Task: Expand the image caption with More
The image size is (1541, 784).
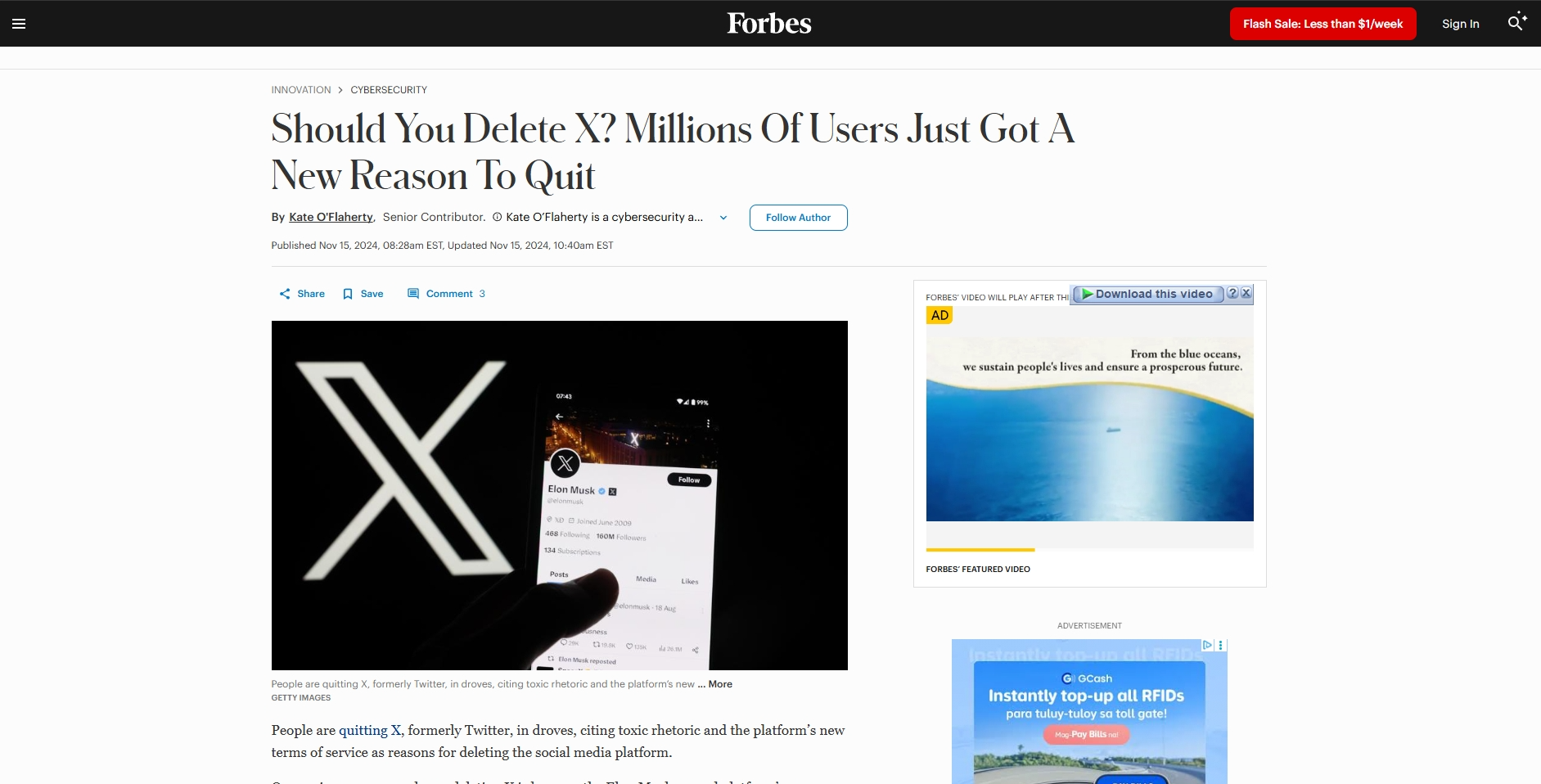Action: 720,684
